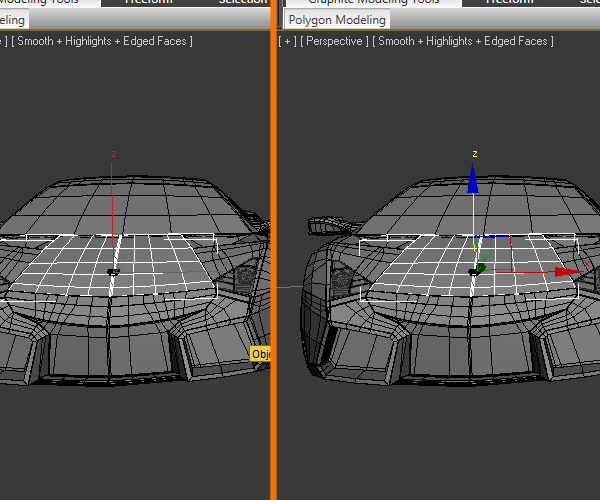Grab the red X-axis arrow of move gizmo
The image size is (600, 500).
[568, 272]
